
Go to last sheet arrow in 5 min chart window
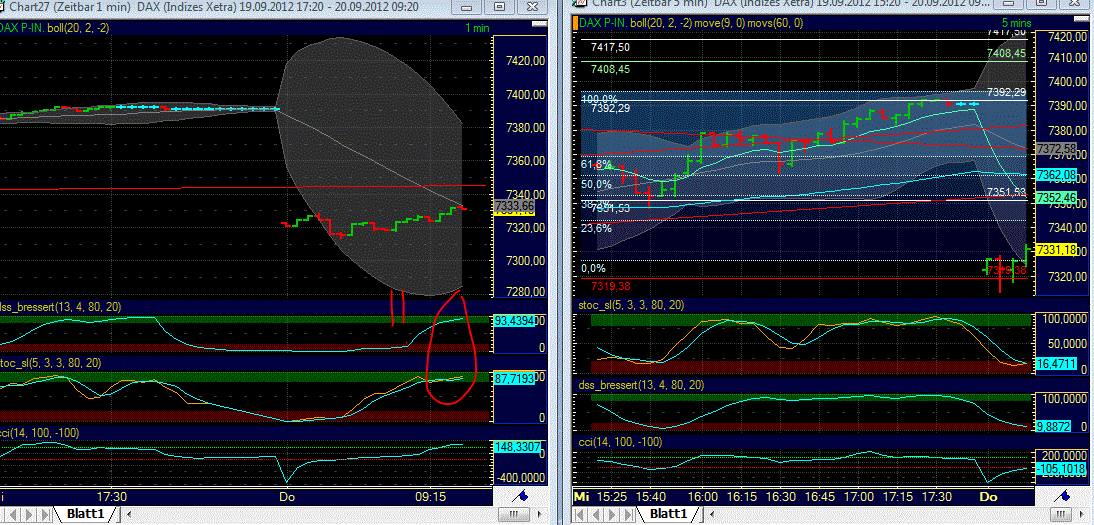[629, 515]
